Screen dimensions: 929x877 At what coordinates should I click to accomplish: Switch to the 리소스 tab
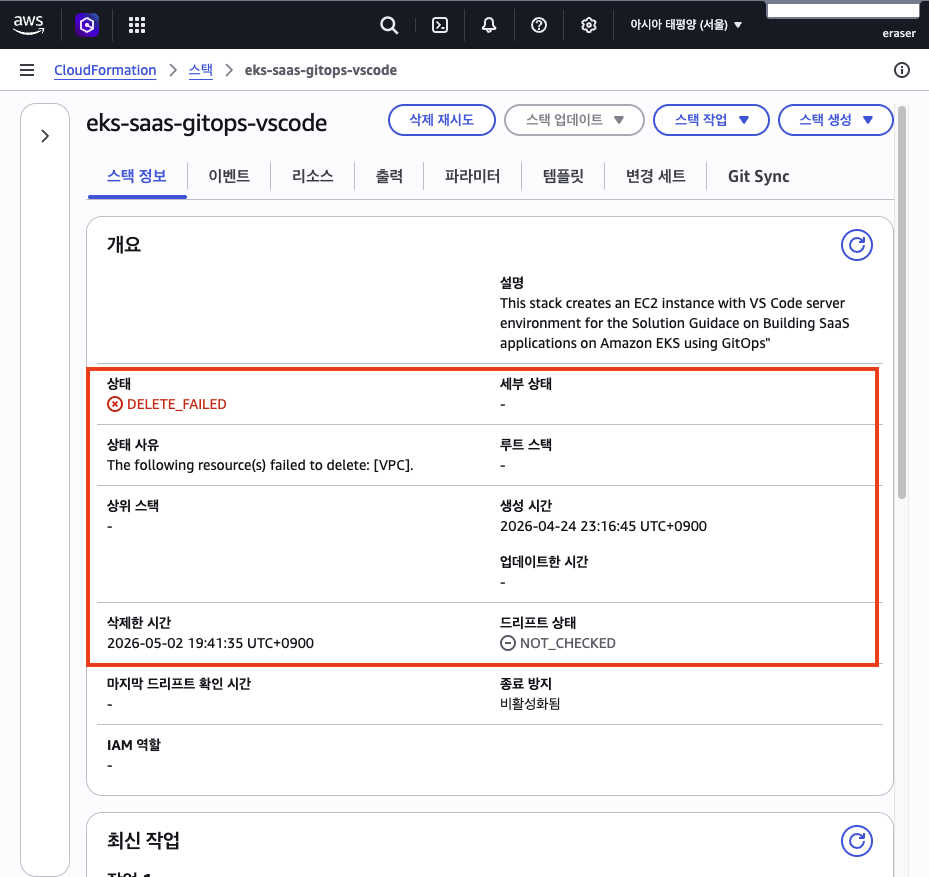313,176
